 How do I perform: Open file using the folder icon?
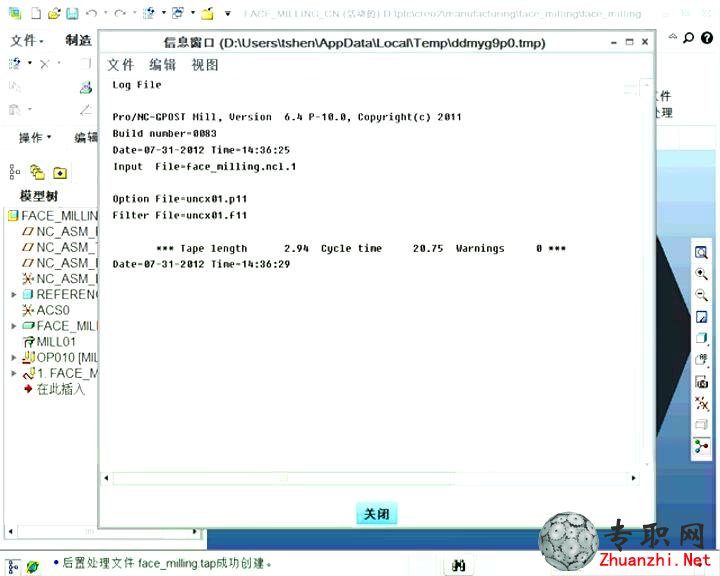pyautogui.click(x=54, y=13)
